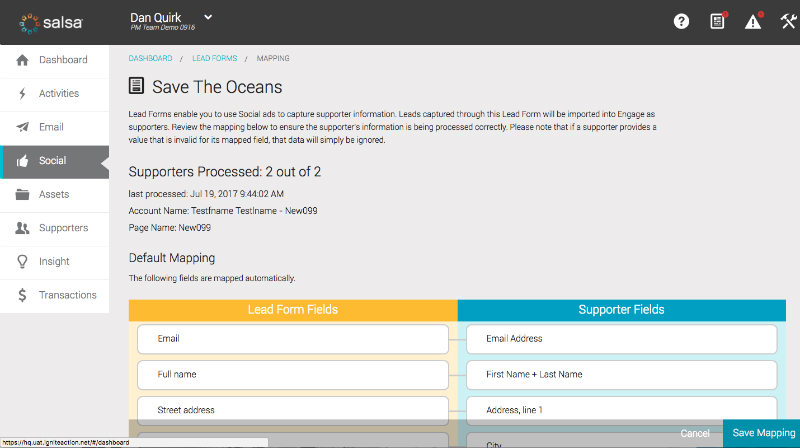Open the tools wrench icon
800x448 pixels.
pyautogui.click(x=787, y=21)
